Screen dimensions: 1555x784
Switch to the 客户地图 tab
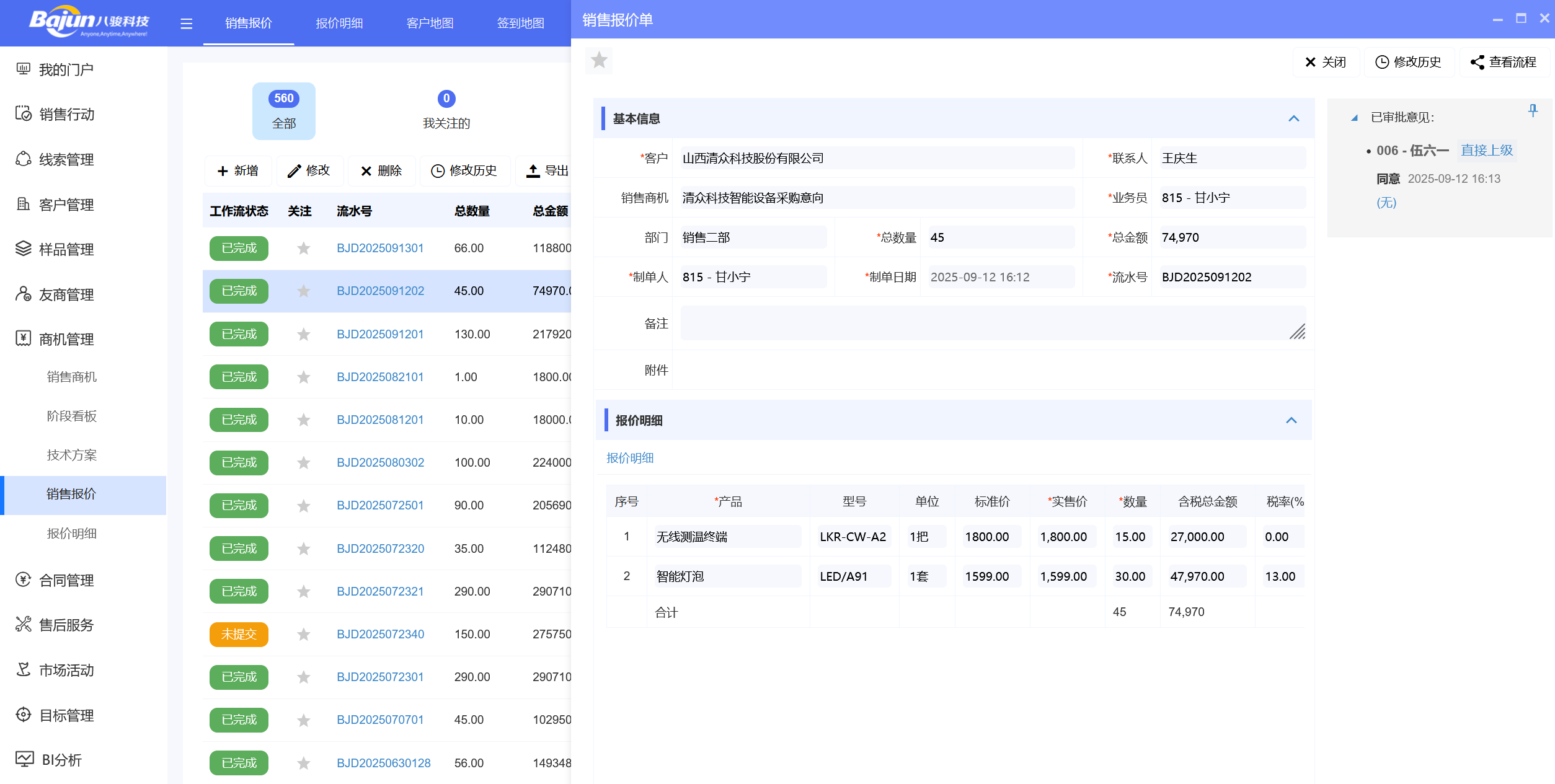point(430,23)
